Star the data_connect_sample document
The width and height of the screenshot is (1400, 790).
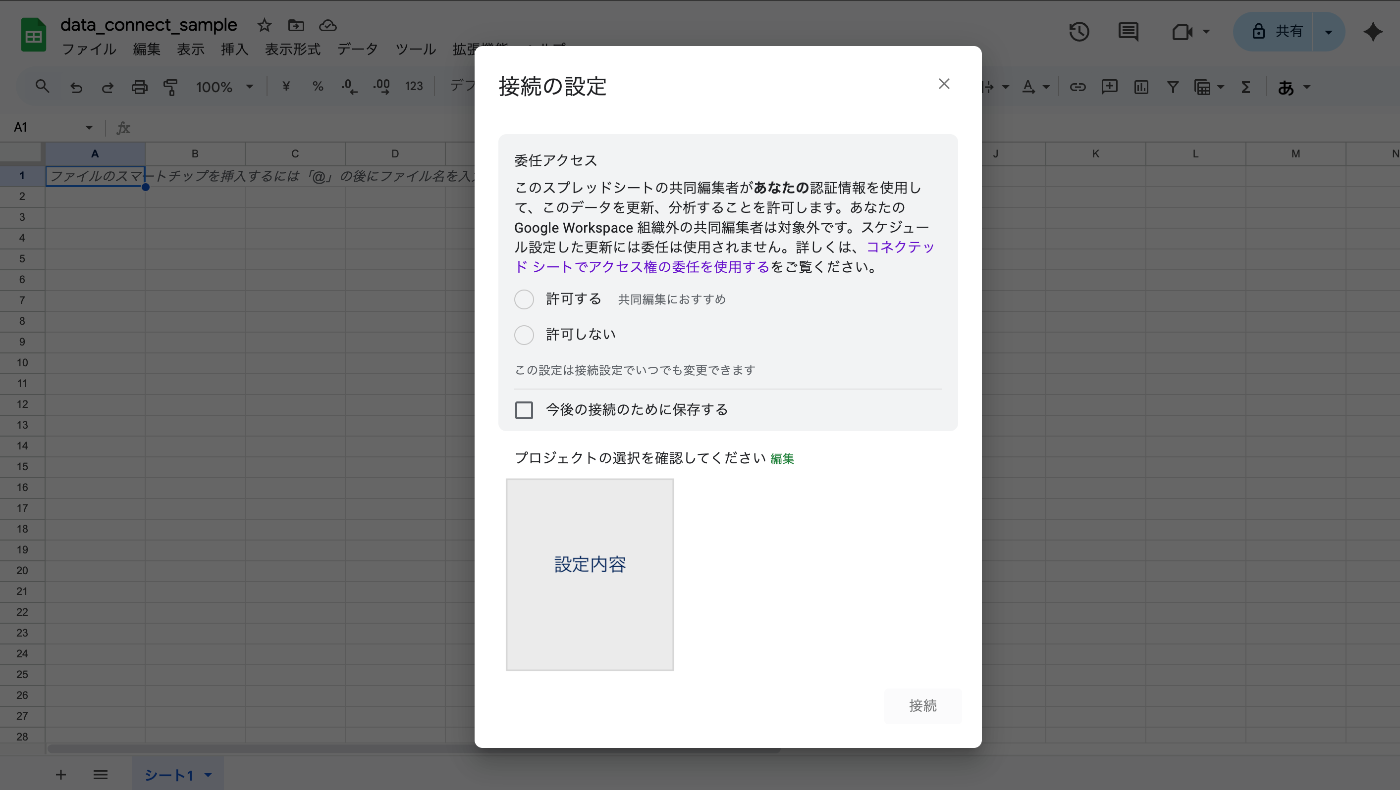264,26
